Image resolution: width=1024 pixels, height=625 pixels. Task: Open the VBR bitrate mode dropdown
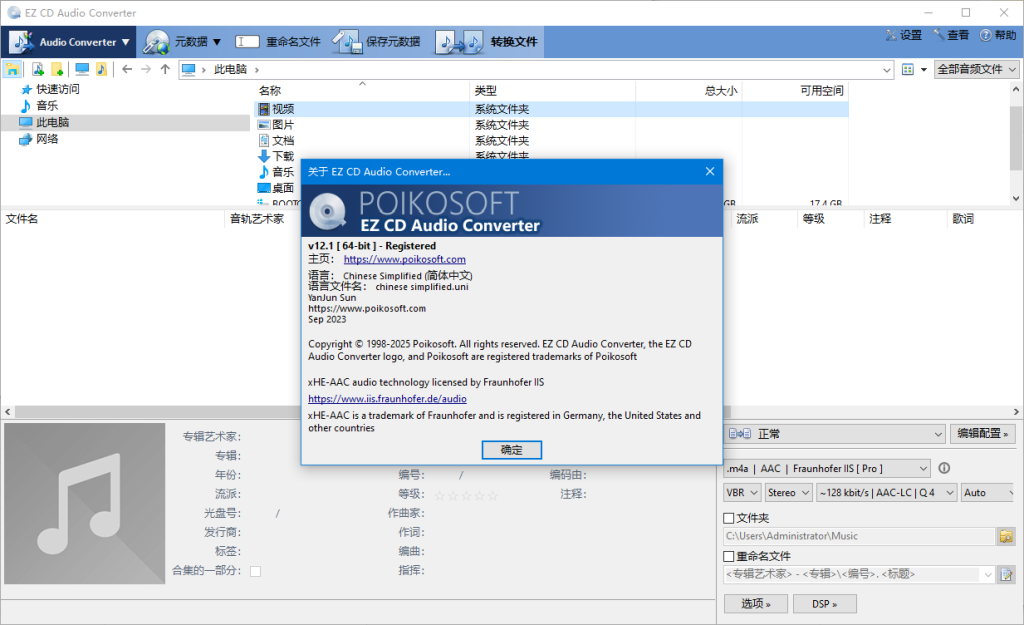click(743, 492)
